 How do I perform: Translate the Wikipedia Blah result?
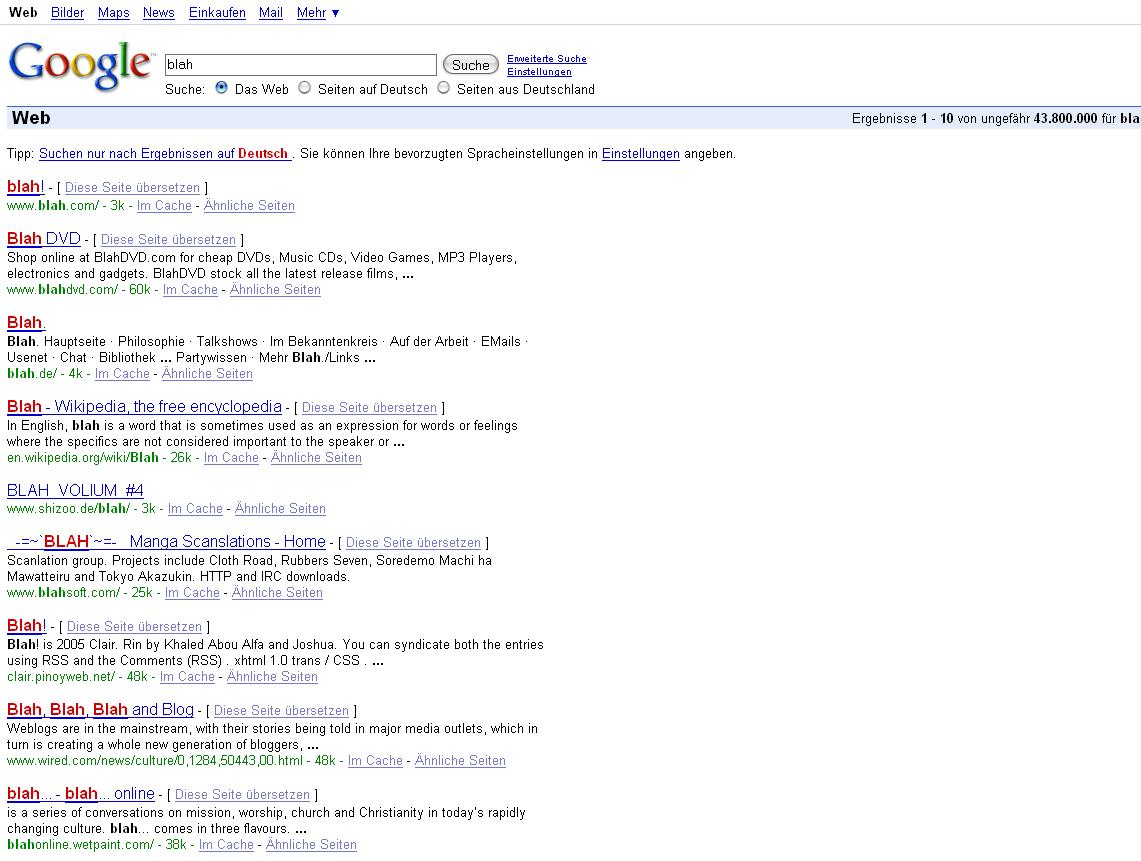point(369,408)
